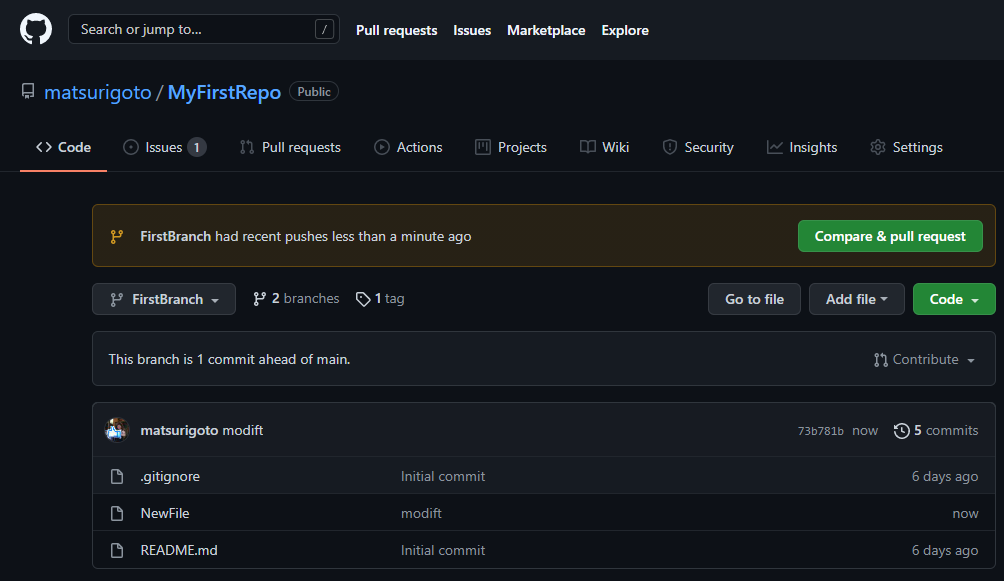The width and height of the screenshot is (1004, 581).
Task: Click the Issues count badge showing 1
Action: (x=197, y=147)
